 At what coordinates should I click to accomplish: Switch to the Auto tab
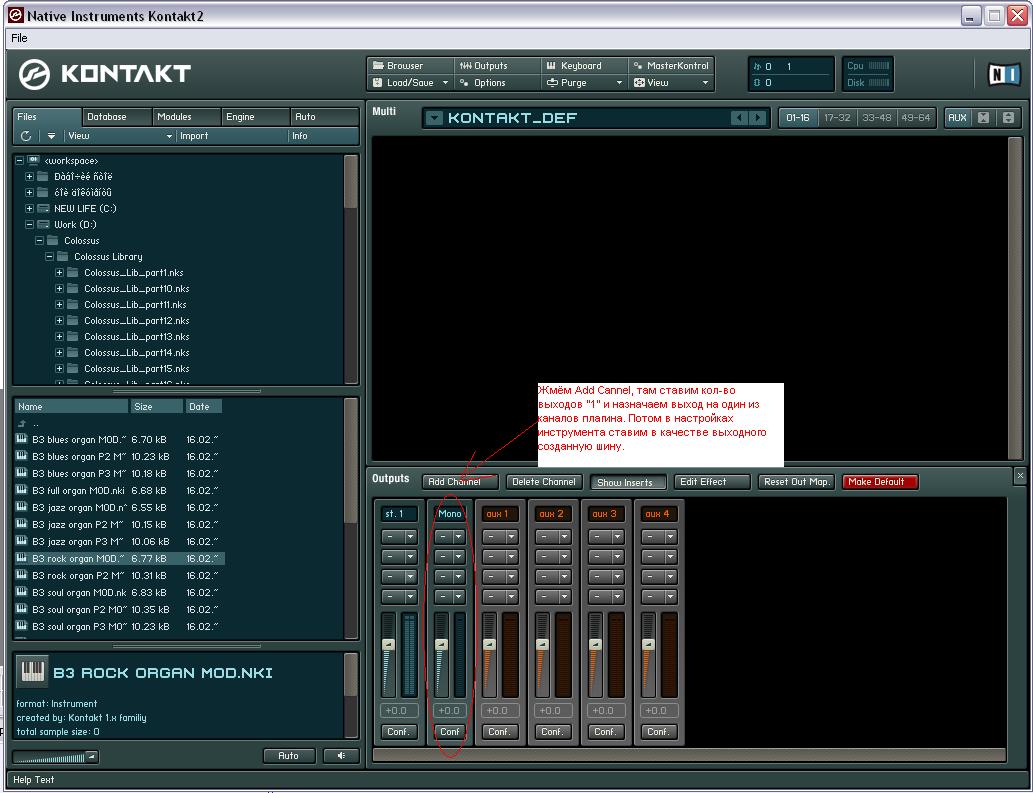click(x=324, y=117)
